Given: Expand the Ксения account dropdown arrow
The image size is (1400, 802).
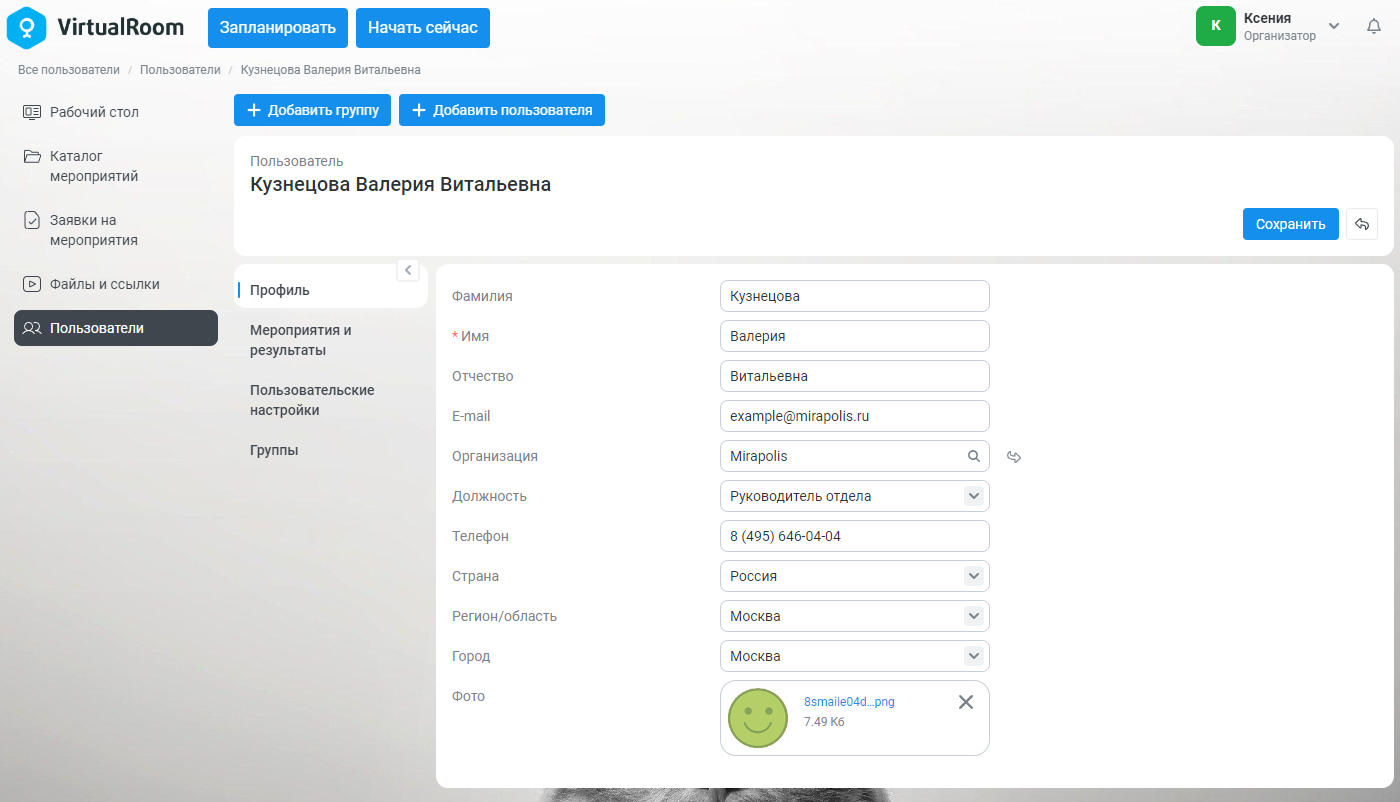Looking at the screenshot, I should (x=1334, y=25).
